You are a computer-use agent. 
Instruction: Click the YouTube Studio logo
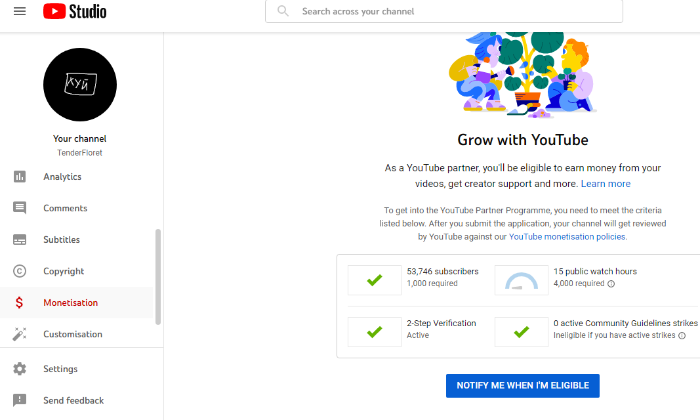75,11
